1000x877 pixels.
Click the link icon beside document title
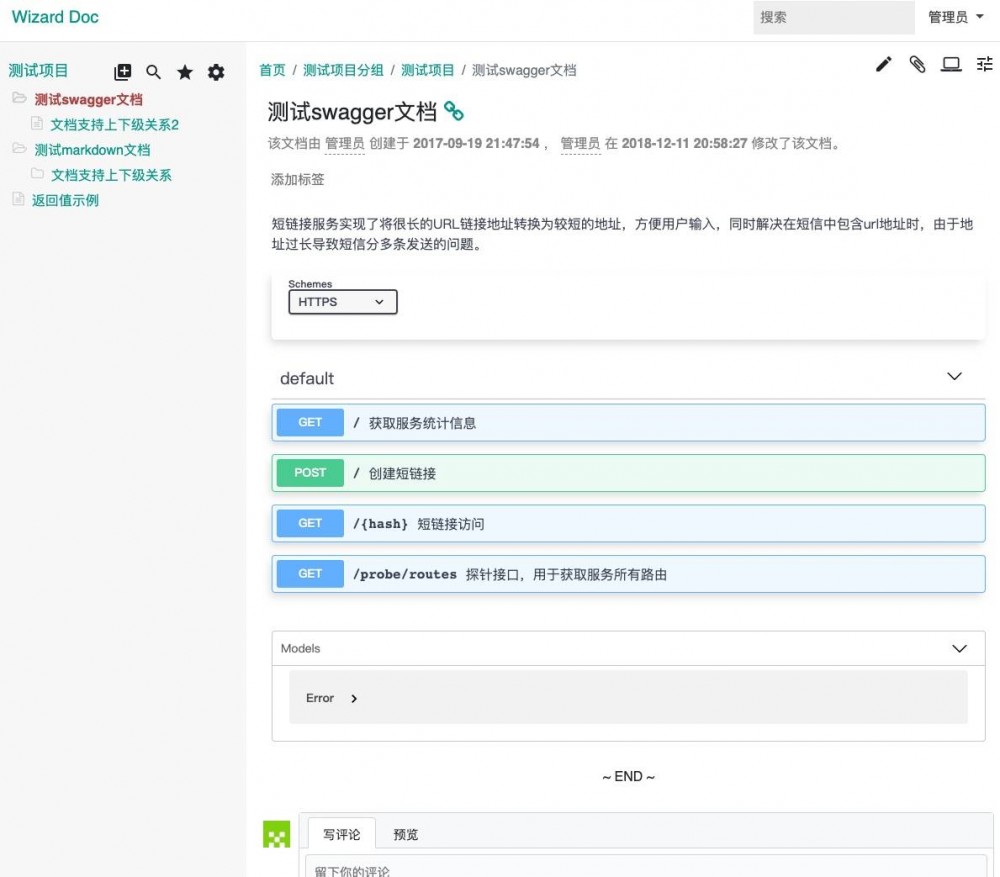(453, 111)
